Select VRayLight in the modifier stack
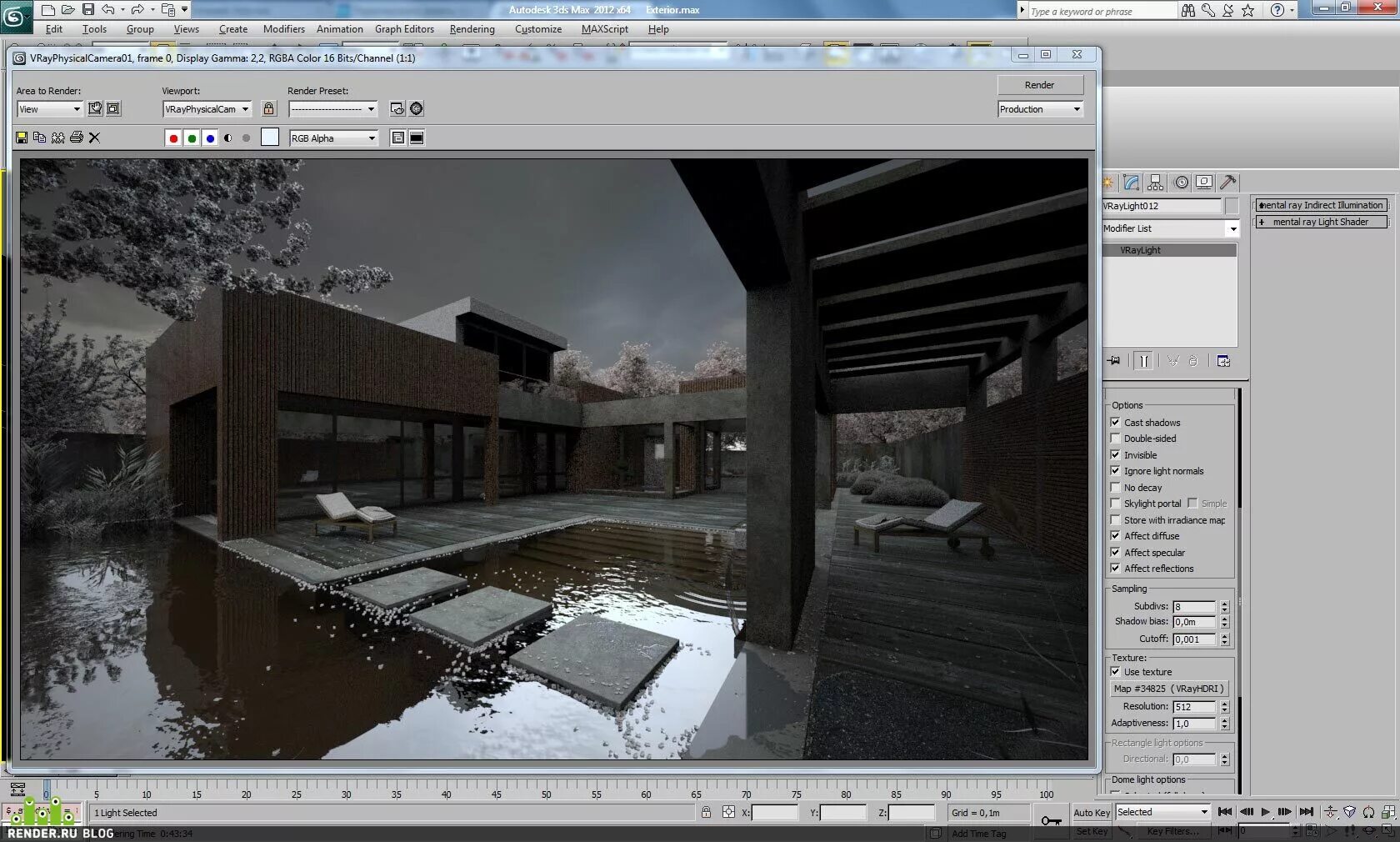The height and width of the screenshot is (842, 1400). (1170, 250)
